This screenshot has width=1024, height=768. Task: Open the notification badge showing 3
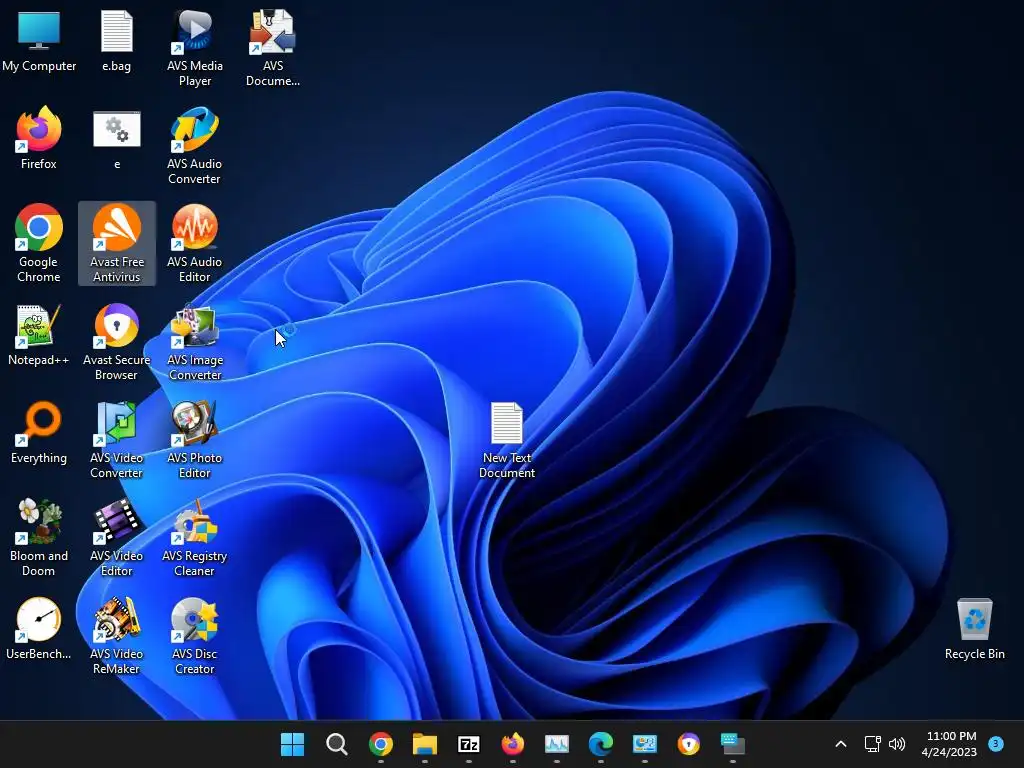pos(996,744)
